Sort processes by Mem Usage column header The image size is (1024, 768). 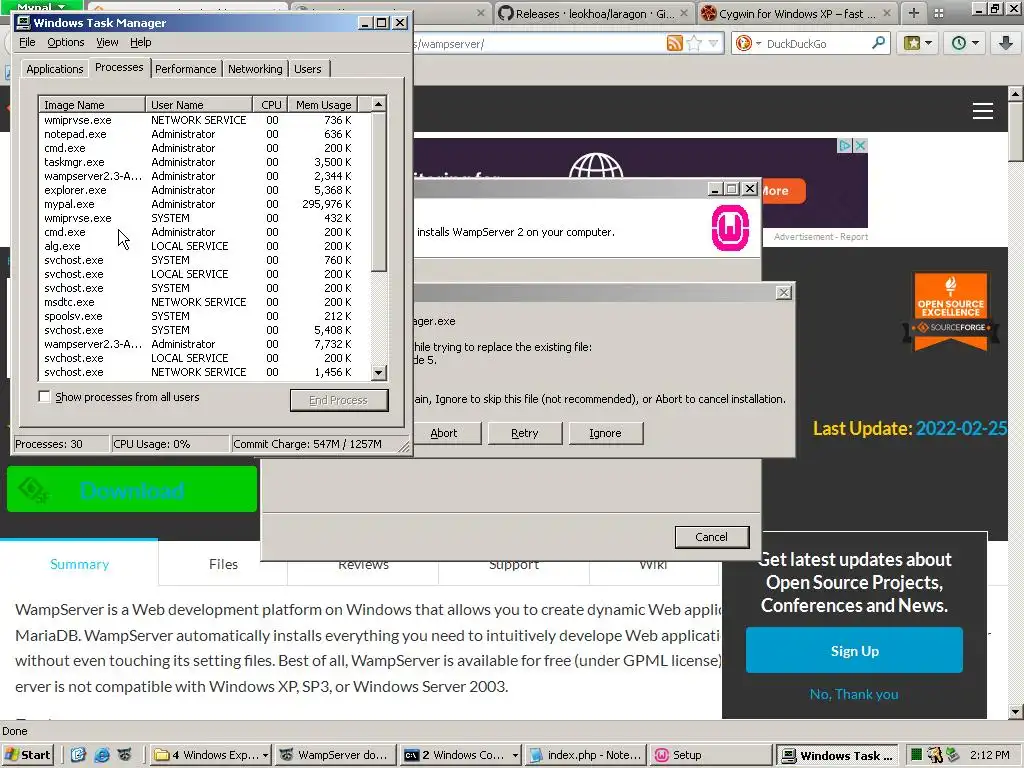[323, 104]
